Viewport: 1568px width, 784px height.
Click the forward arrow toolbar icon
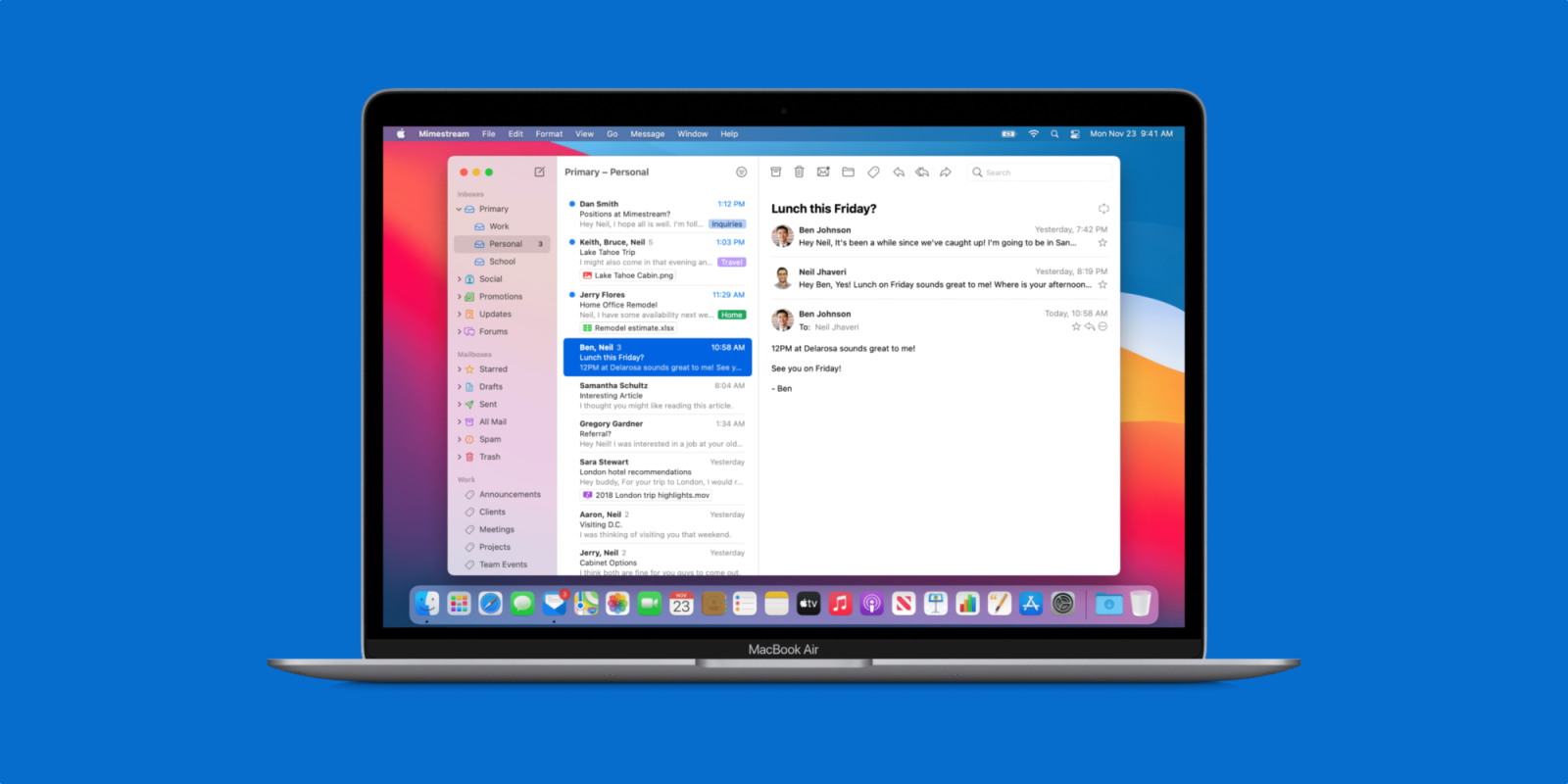(946, 171)
